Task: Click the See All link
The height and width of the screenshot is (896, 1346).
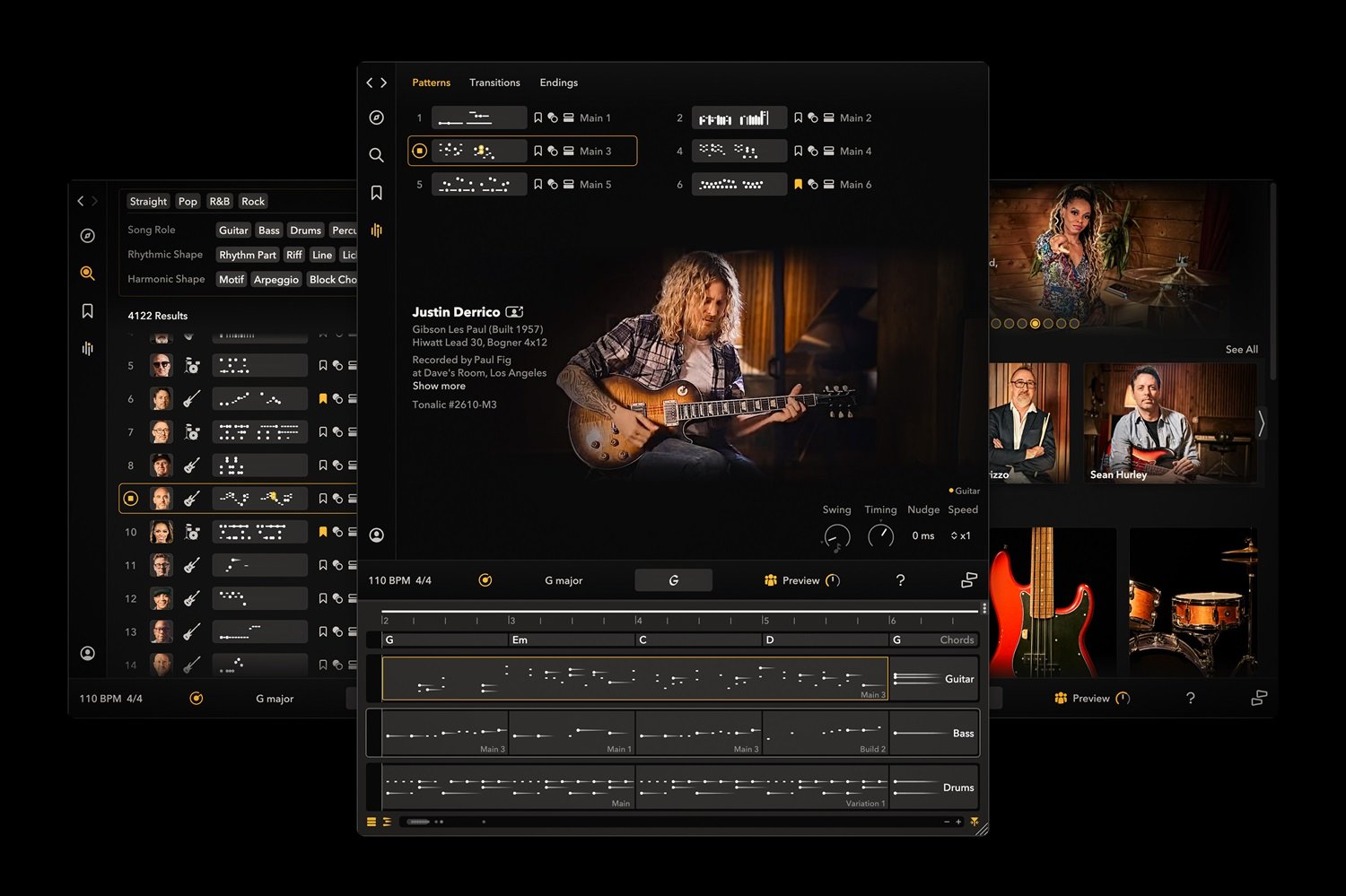Action: click(1241, 349)
